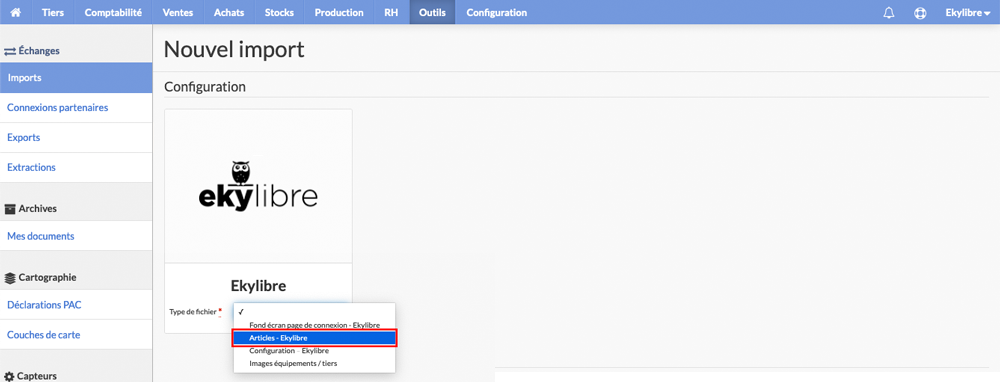Open the RH menu
The width and height of the screenshot is (1000, 382).
(392, 12)
